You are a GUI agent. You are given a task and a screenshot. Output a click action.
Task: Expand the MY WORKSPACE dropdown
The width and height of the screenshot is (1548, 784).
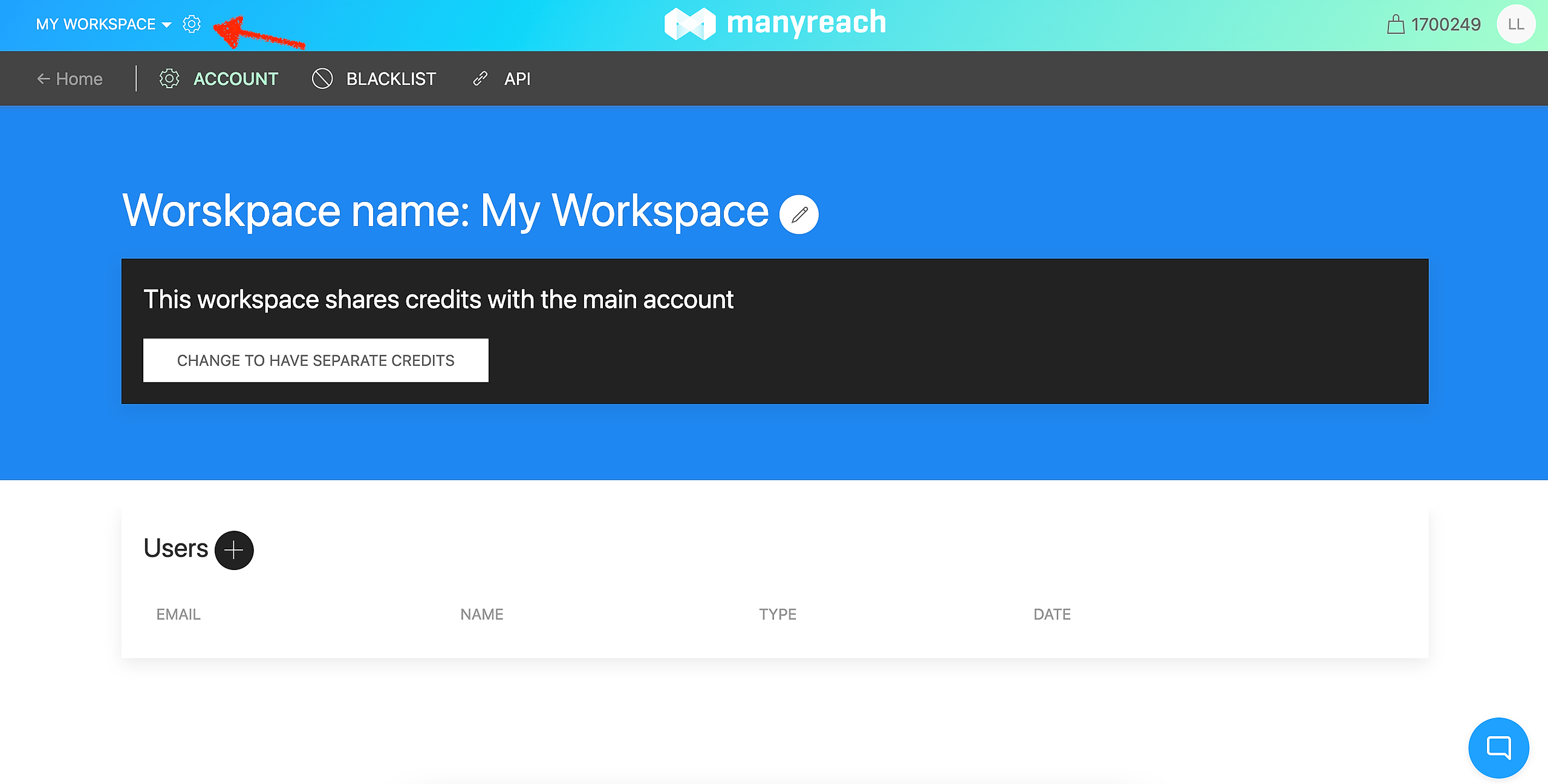coord(103,24)
